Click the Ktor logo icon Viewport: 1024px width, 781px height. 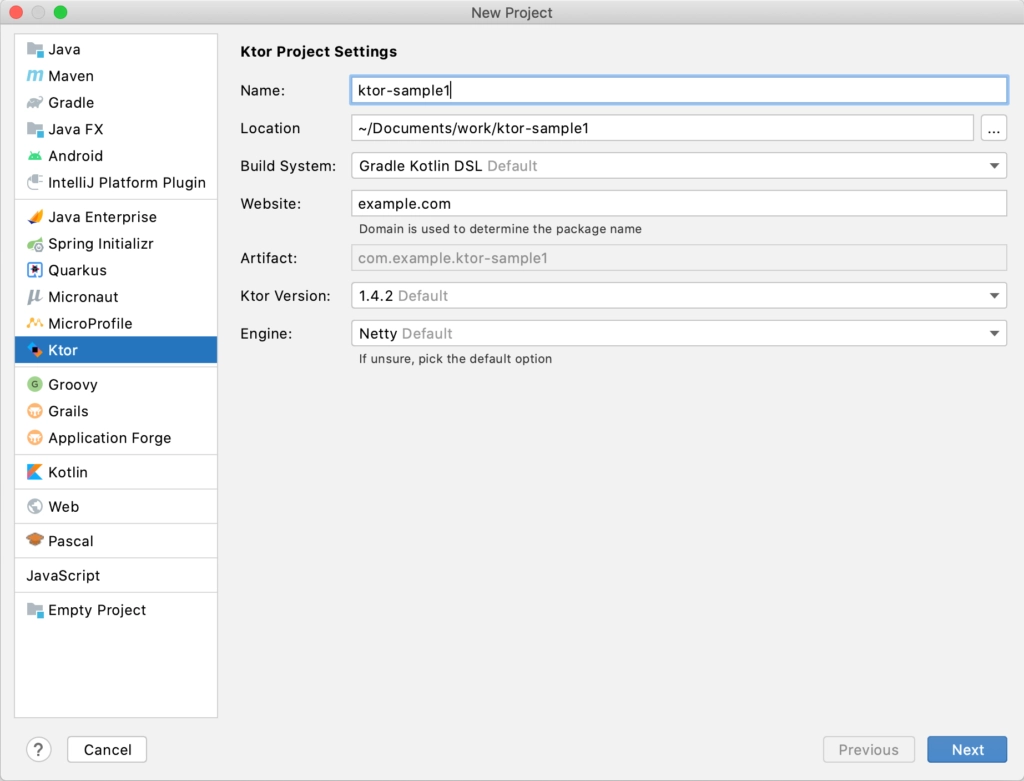(x=35, y=350)
